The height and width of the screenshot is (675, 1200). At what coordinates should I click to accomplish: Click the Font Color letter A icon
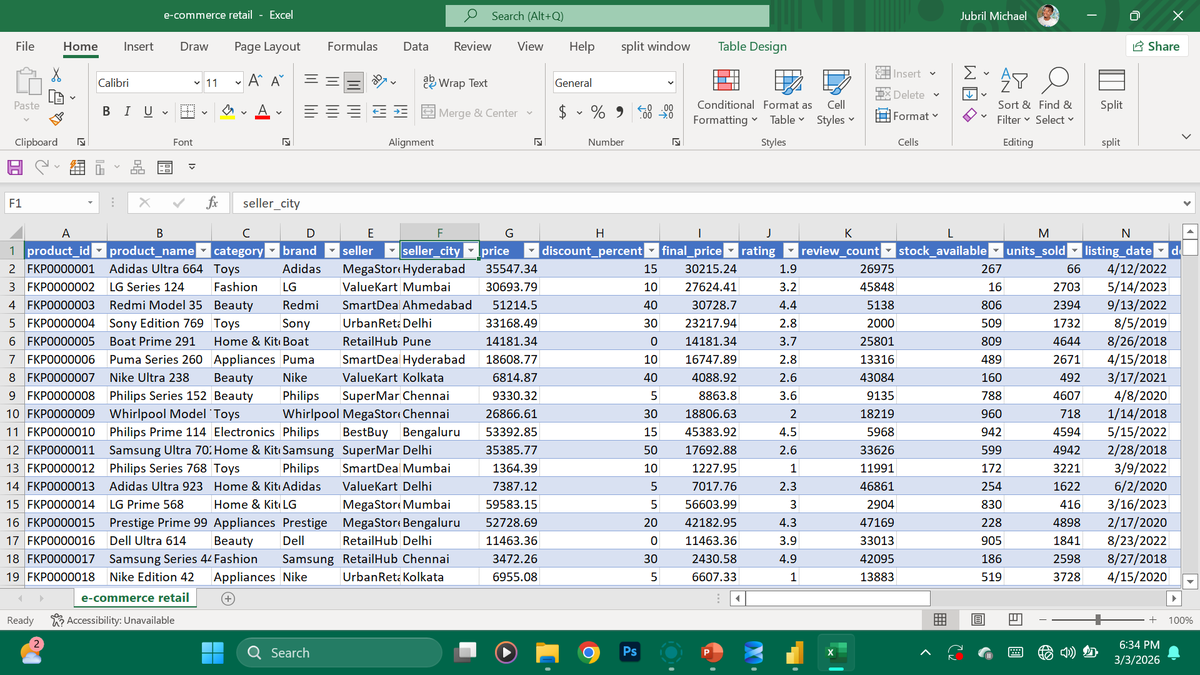tap(261, 112)
